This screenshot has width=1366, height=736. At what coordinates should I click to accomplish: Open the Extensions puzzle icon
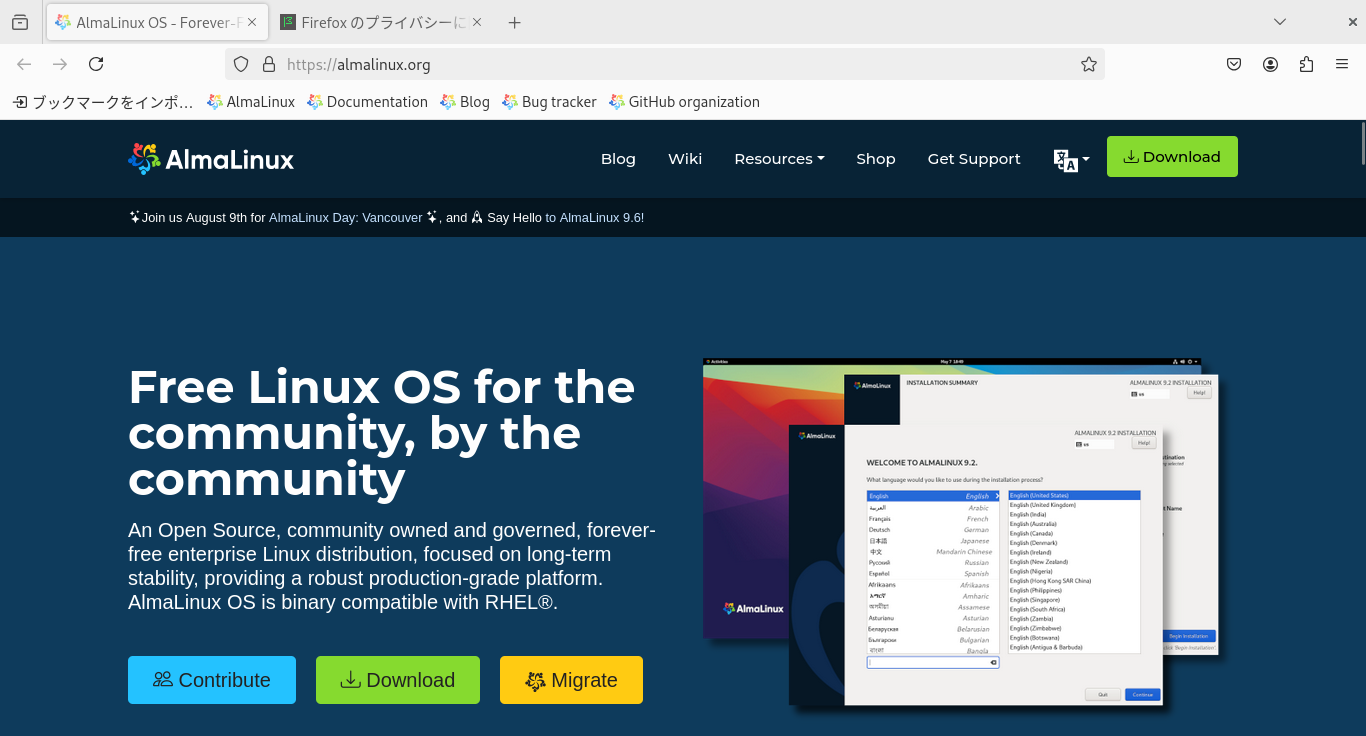click(1306, 64)
